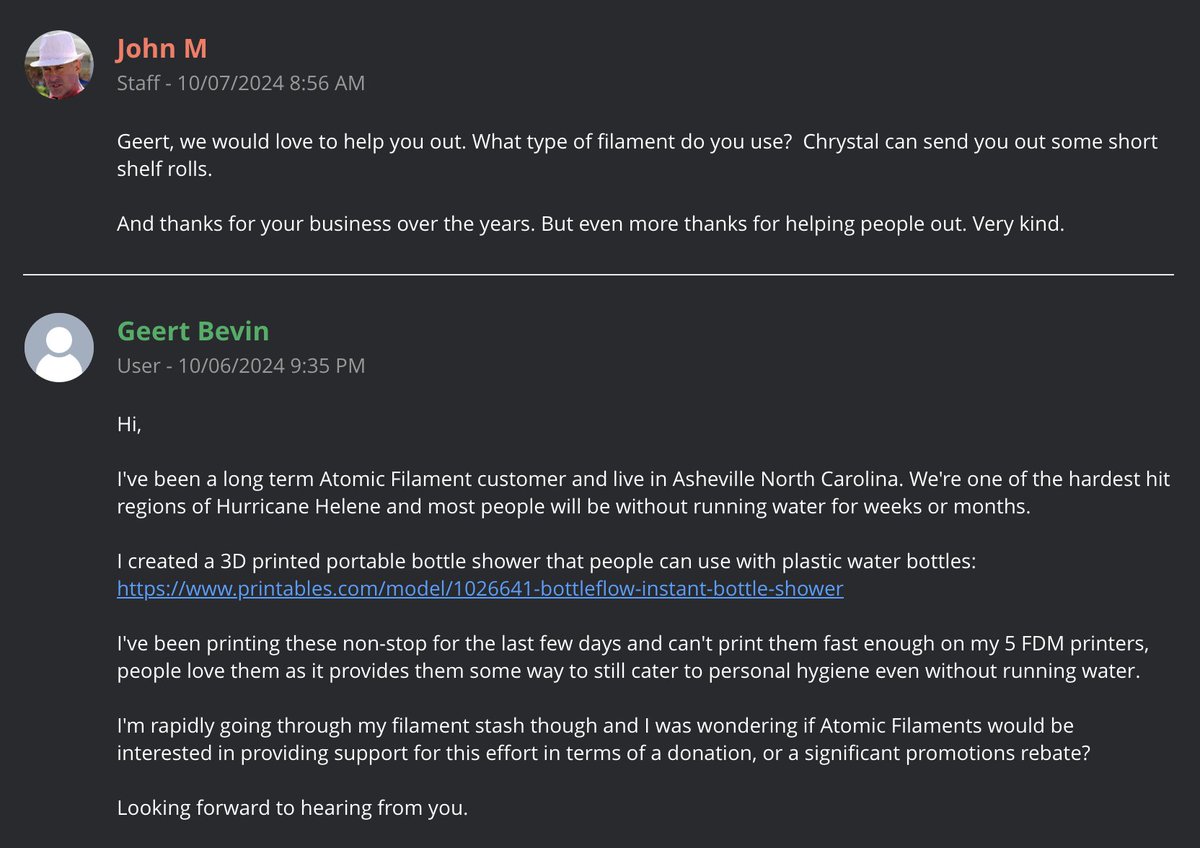
Task: Open the printables.com BottleFlow shower link
Action: (x=480, y=589)
